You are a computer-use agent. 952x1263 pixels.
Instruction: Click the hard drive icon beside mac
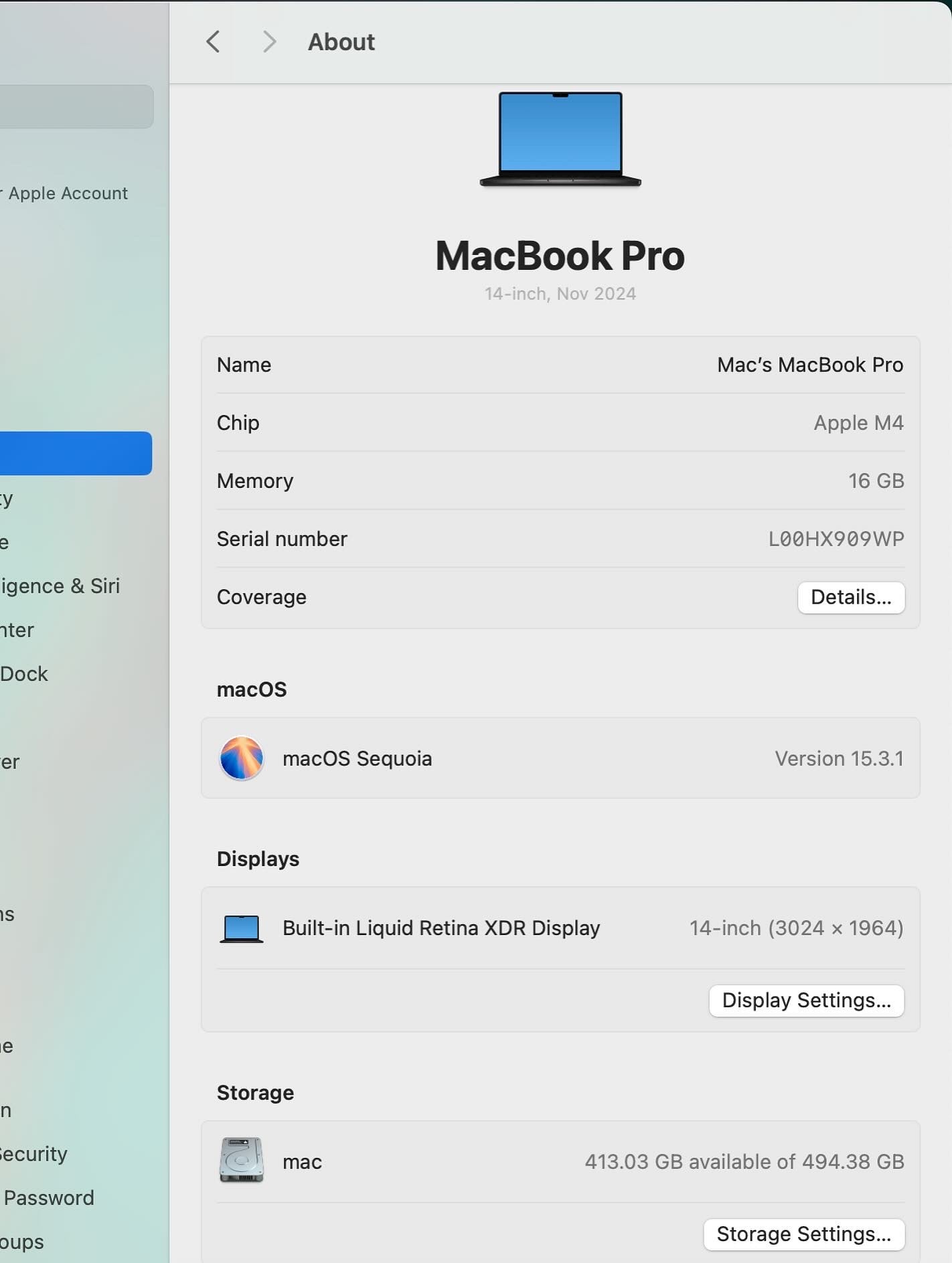pyautogui.click(x=242, y=1161)
